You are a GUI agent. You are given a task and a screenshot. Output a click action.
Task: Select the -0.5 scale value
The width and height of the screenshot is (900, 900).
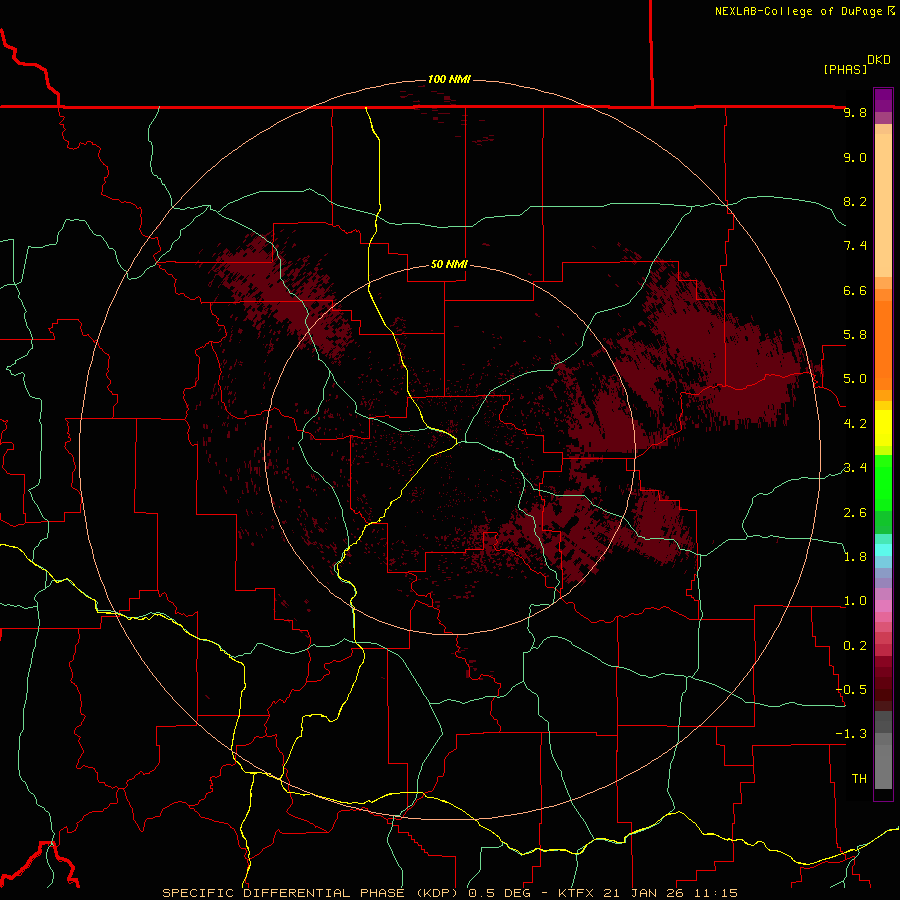click(x=851, y=690)
